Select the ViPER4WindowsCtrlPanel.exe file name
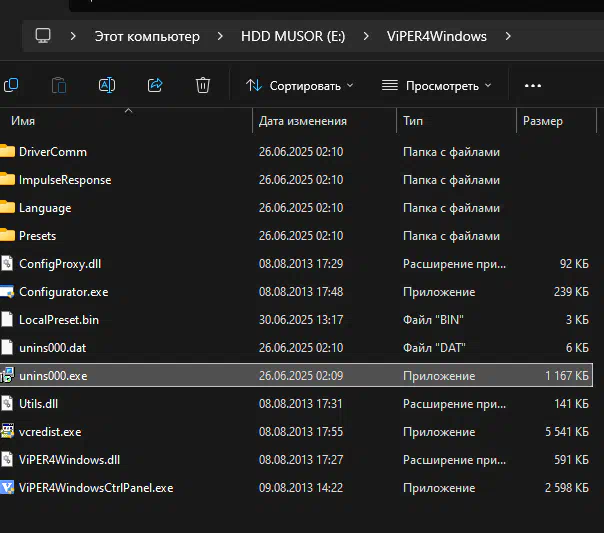The height and width of the screenshot is (533, 604). [x=96, y=488]
